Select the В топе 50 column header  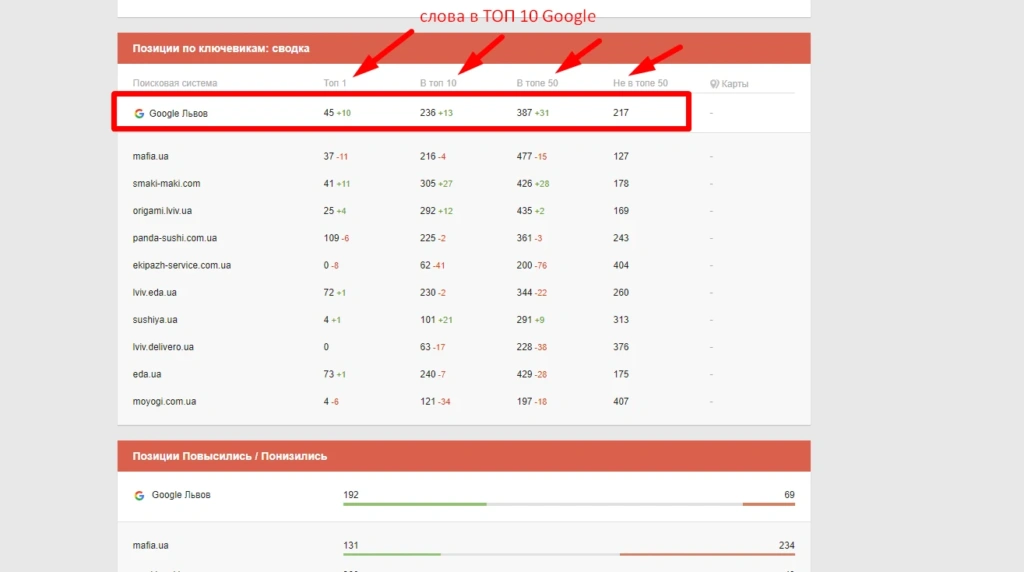click(x=537, y=83)
